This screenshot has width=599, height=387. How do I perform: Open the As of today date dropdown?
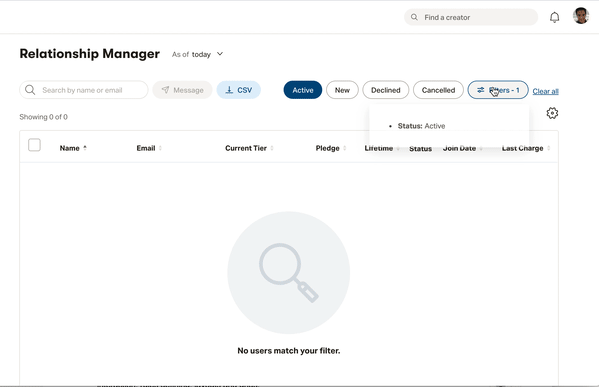[198, 54]
